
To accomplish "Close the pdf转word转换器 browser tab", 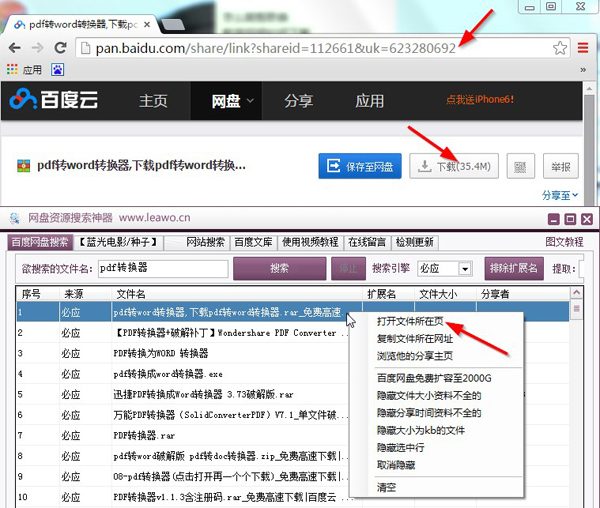I will (x=147, y=25).
